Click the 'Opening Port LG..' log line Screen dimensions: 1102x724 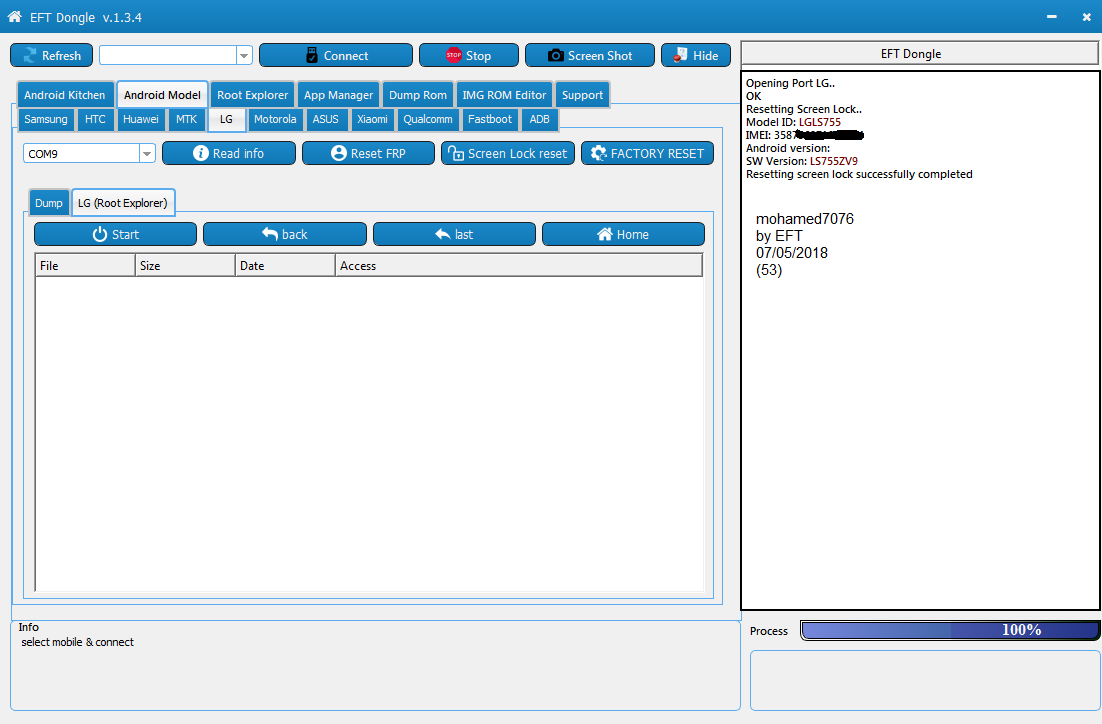[790, 83]
